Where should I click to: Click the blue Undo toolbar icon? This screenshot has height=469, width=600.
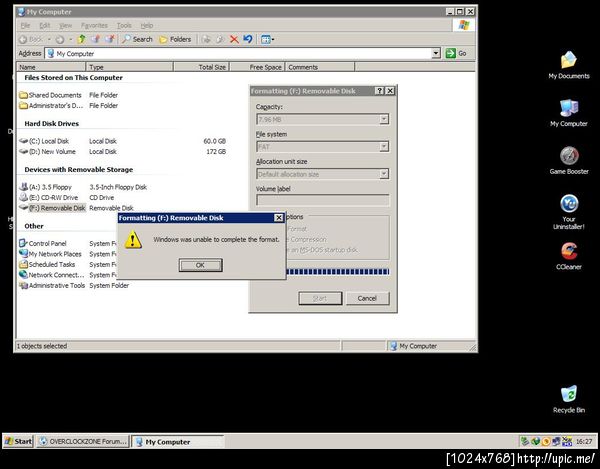coord(248,39)
